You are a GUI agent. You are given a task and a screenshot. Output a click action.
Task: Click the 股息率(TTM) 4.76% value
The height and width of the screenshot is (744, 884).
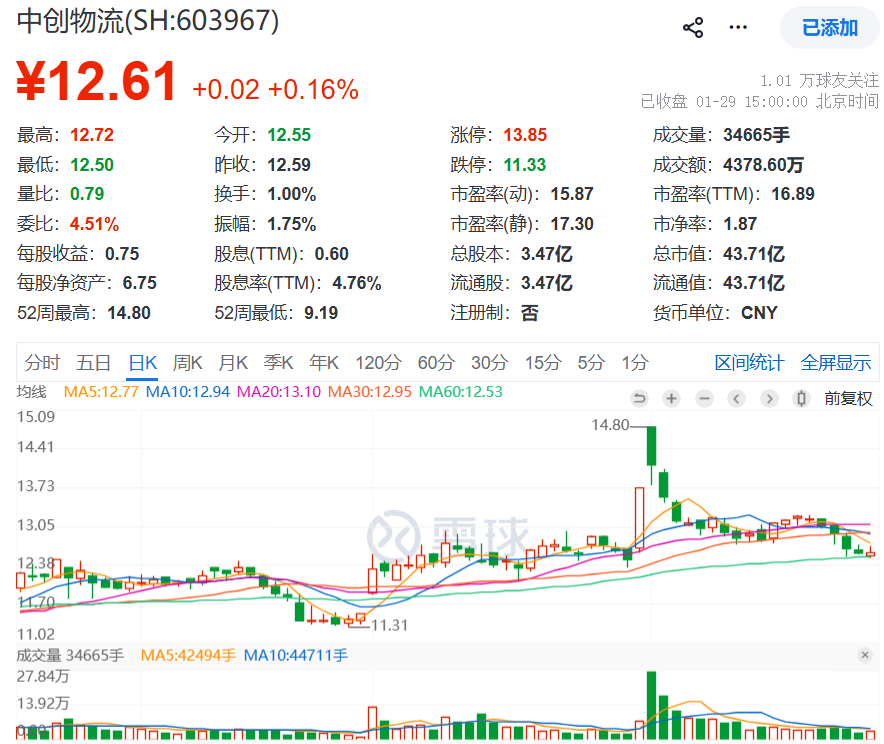click(x=357, y=283)
